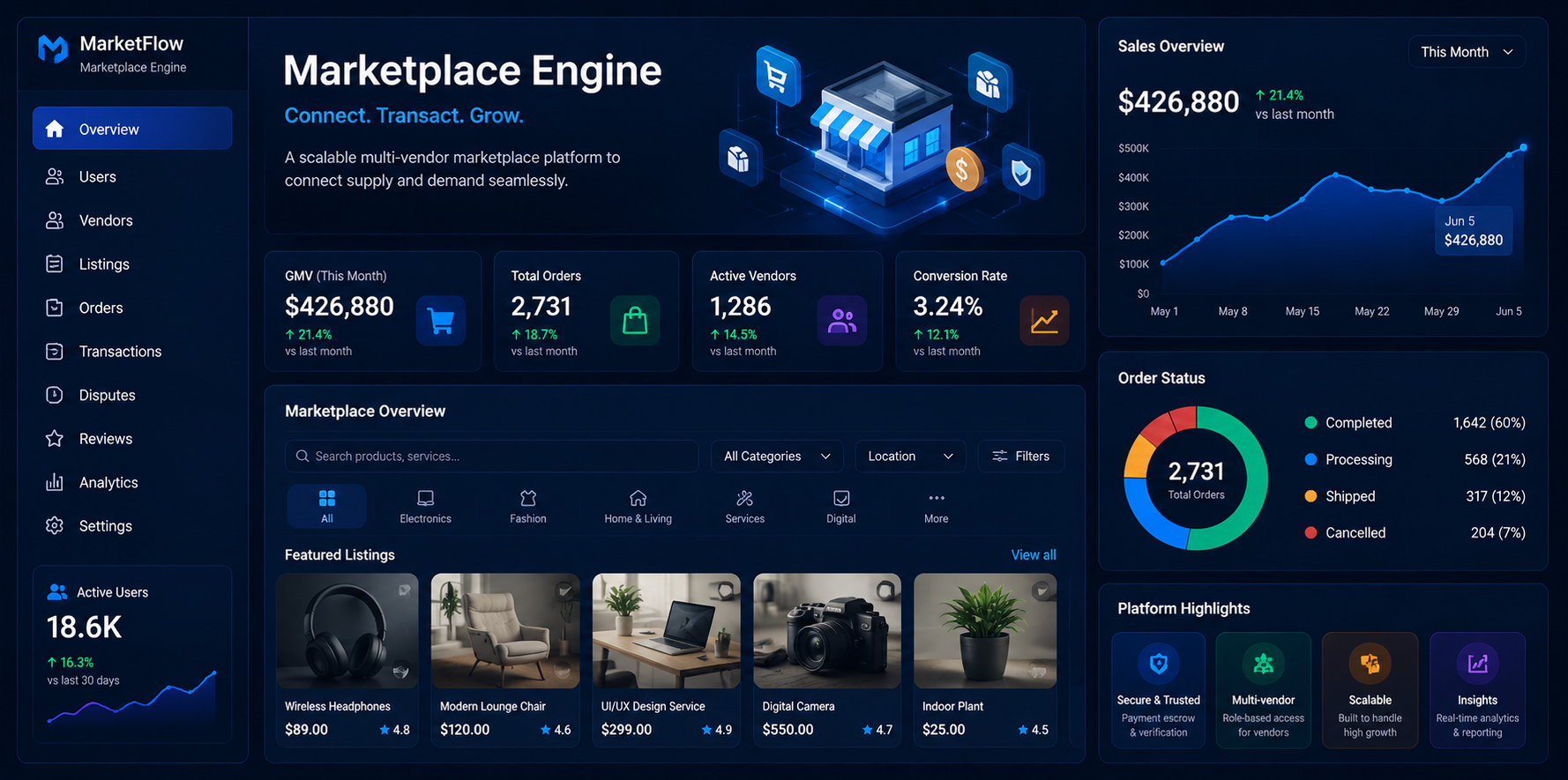Switch to the Services category tab
Image resolution: width=1568 pixels, height=780 pixels.
pos(745,507)
